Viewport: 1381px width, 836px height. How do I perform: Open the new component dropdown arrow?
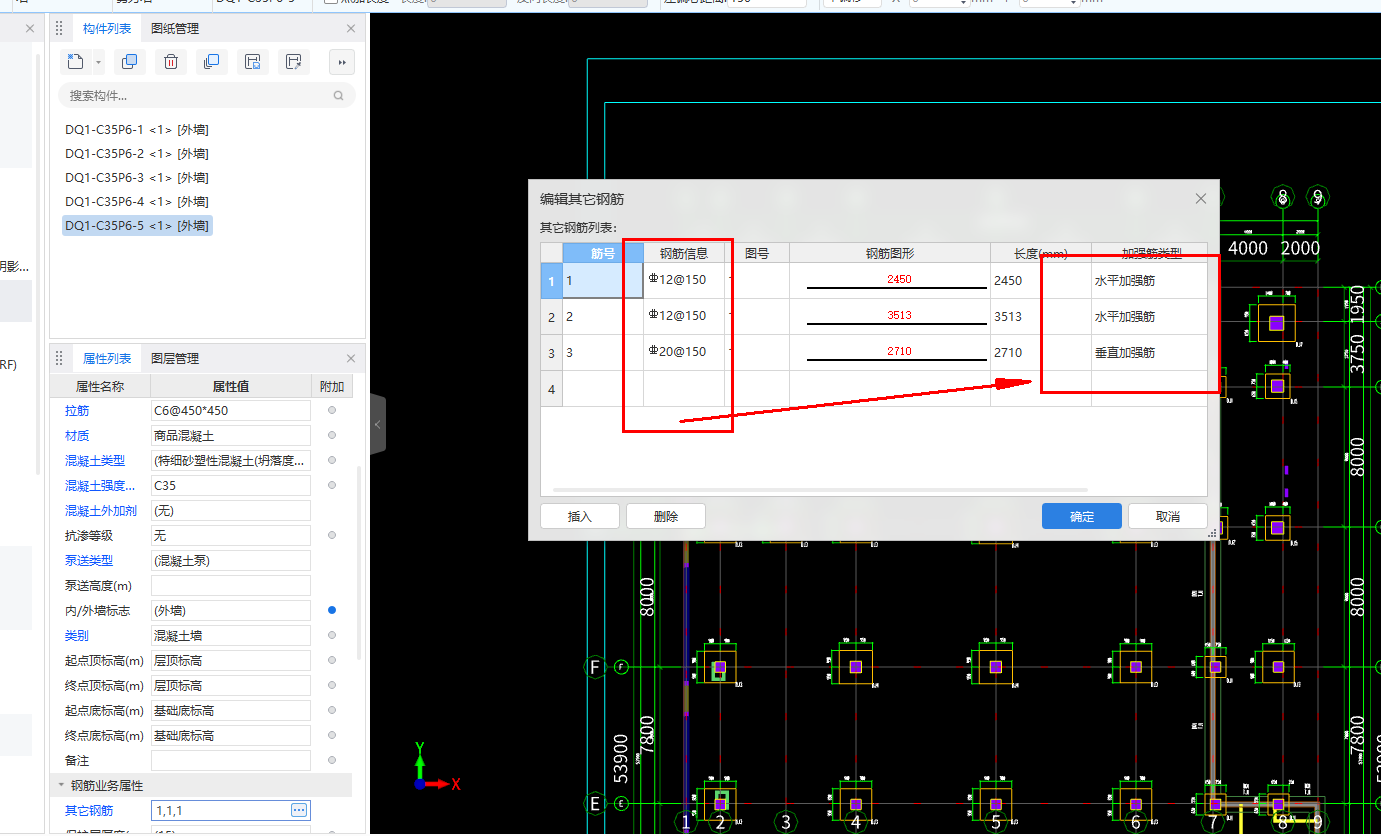tap(98, 62)
